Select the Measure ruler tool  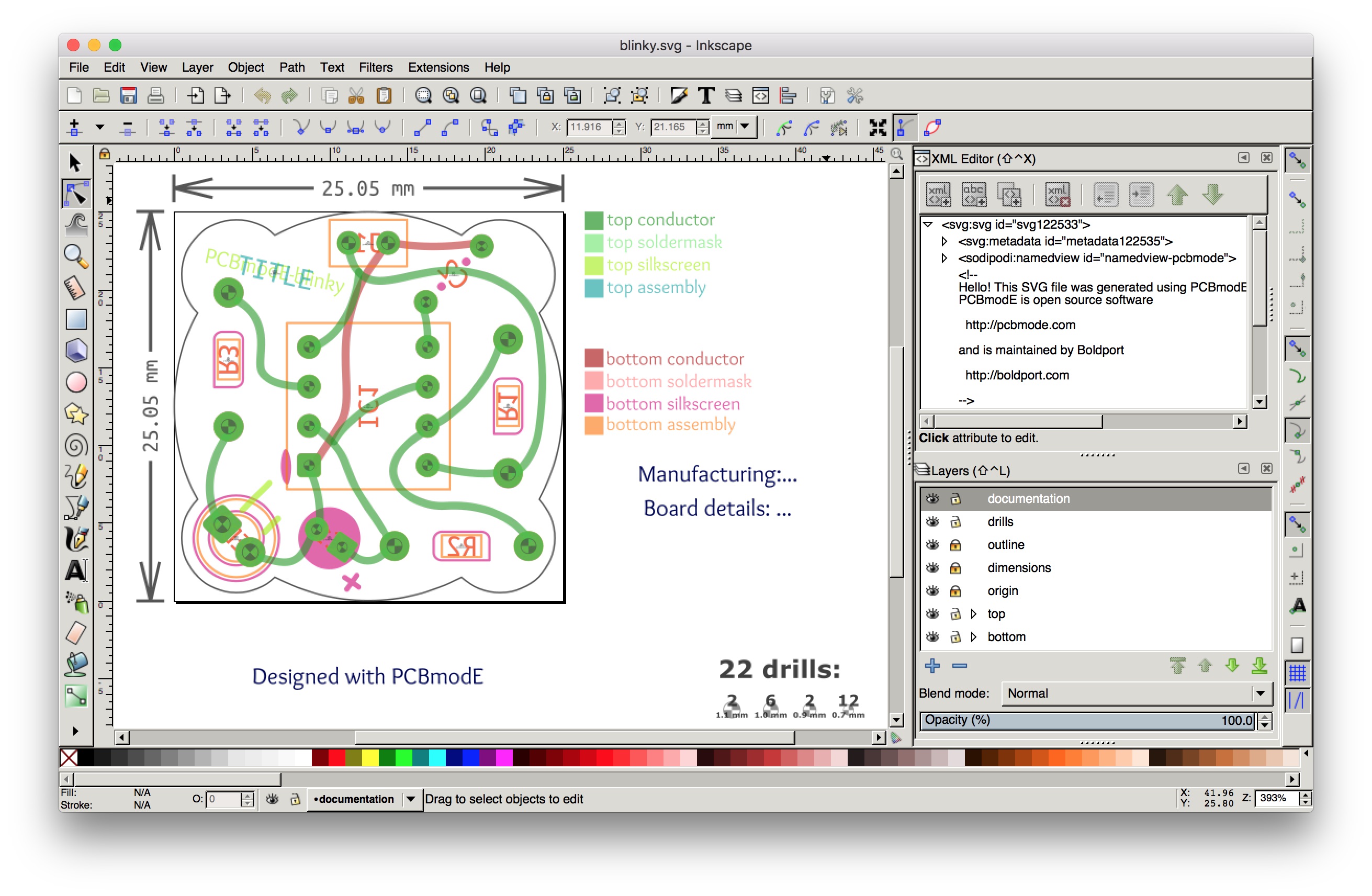coord(75,288)
